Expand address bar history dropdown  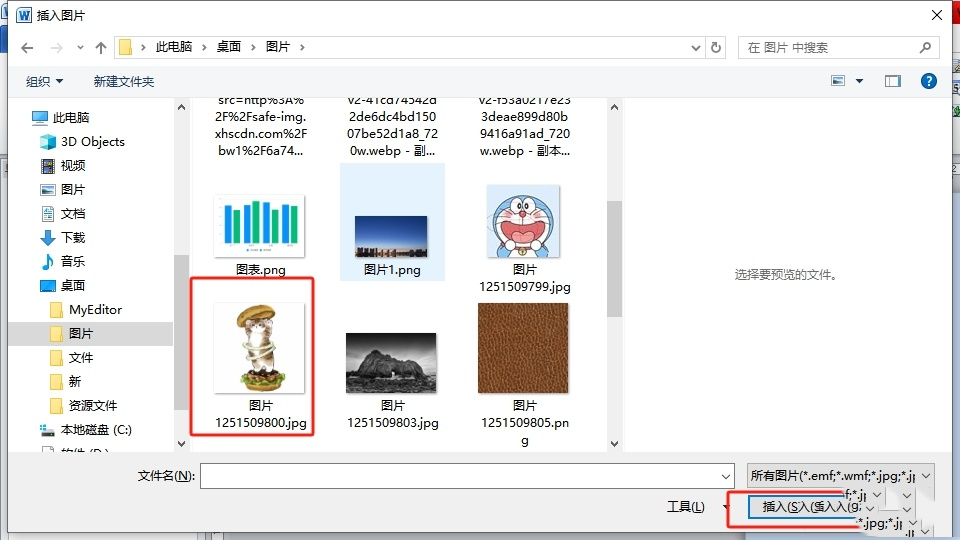[x=696, y=48]
